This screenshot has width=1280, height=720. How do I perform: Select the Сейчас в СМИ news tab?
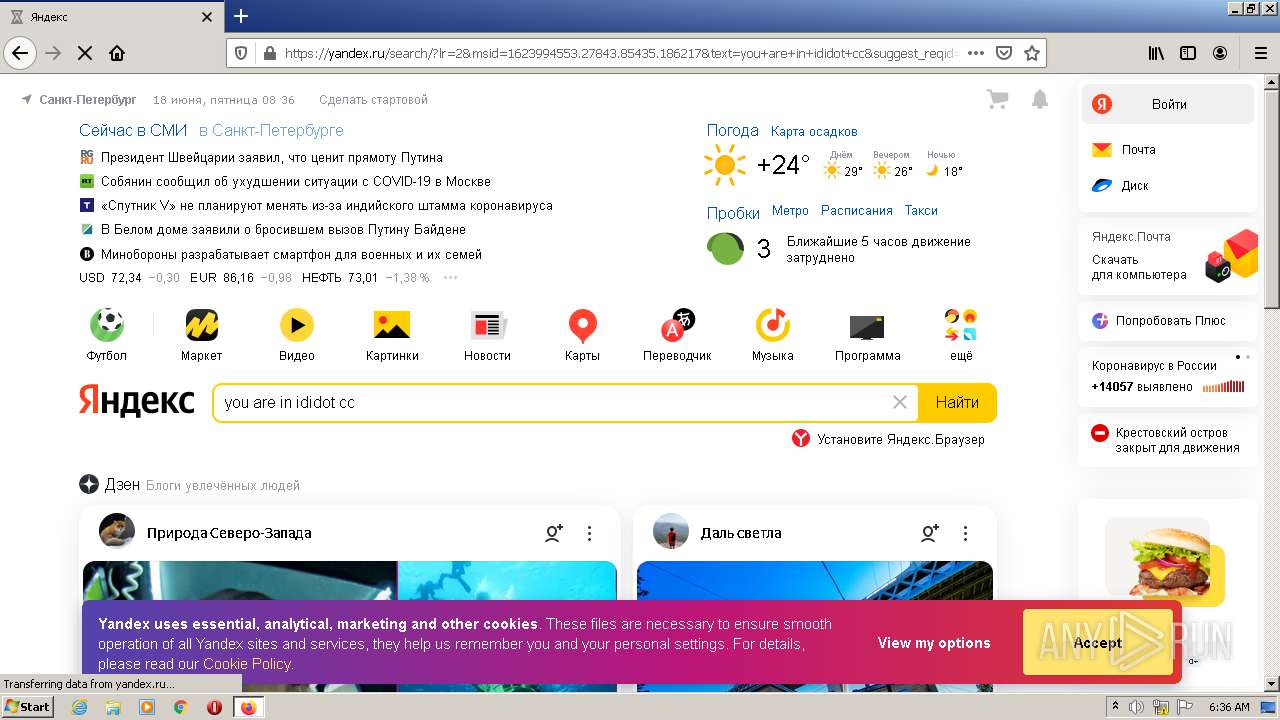point(133,130)
